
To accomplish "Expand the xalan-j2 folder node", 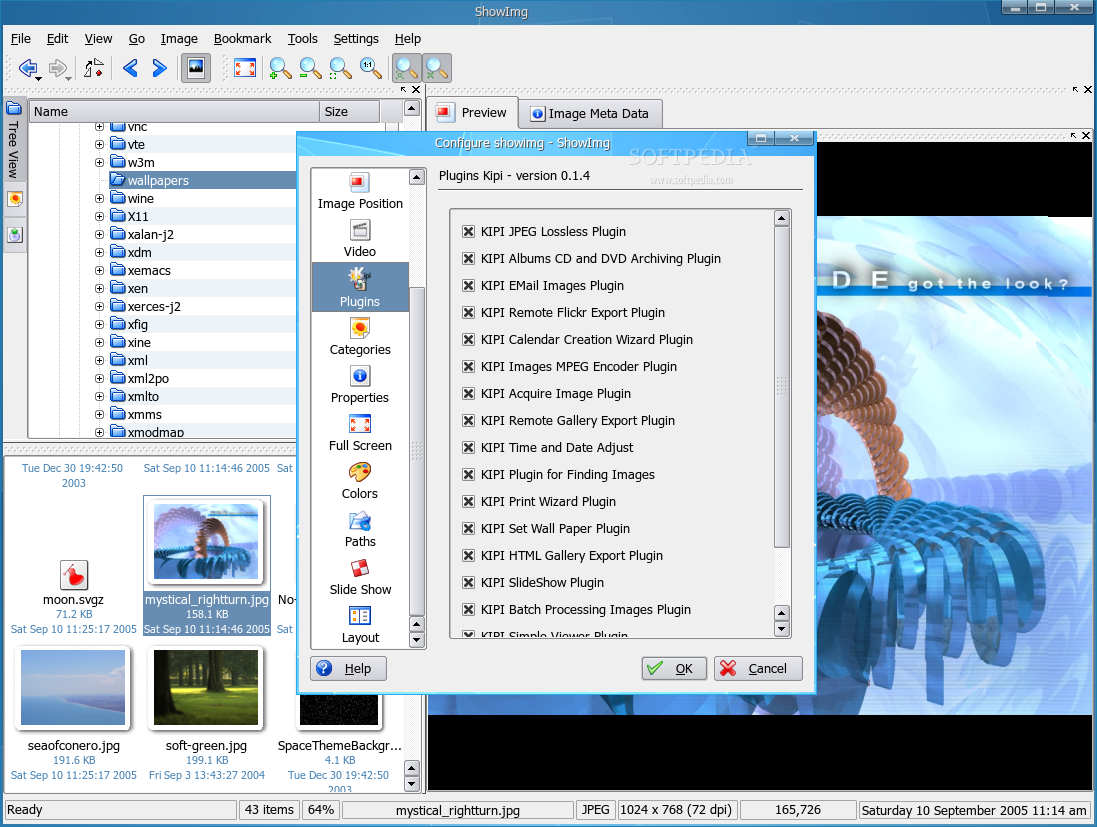I will [x=99, y=234].
